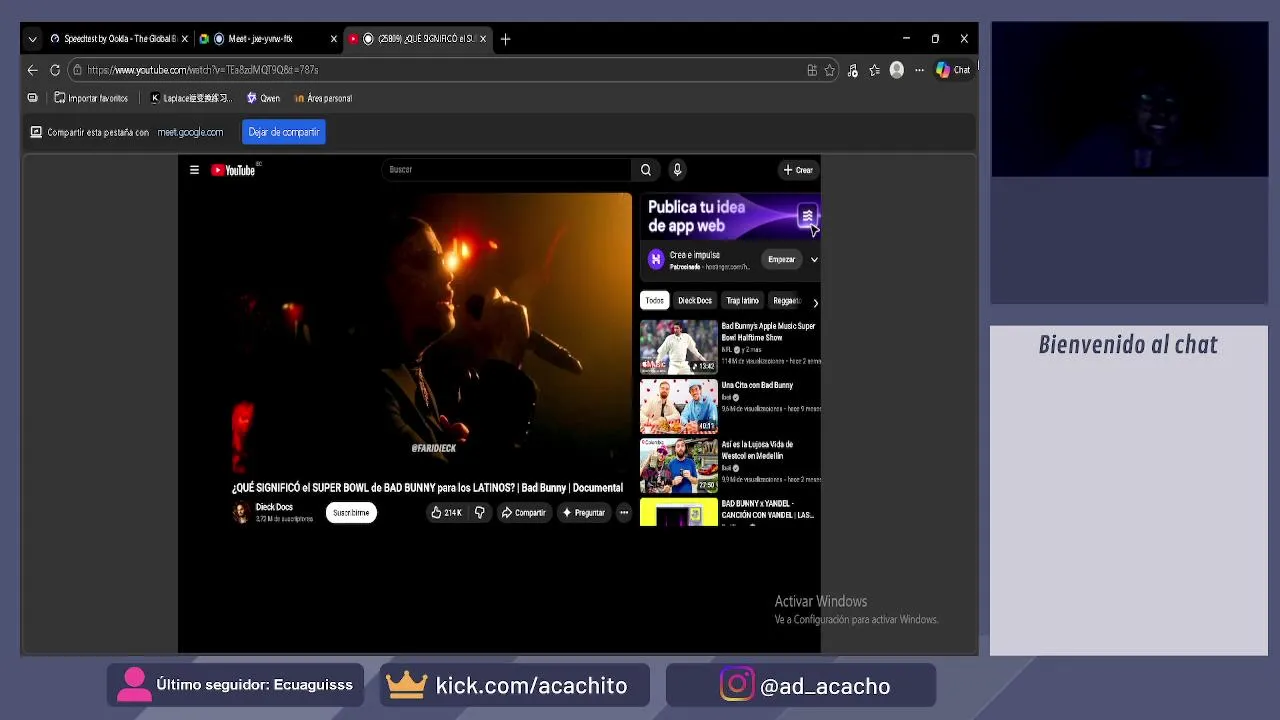
Task: Open the browser profile avatar
Action: 897,70
